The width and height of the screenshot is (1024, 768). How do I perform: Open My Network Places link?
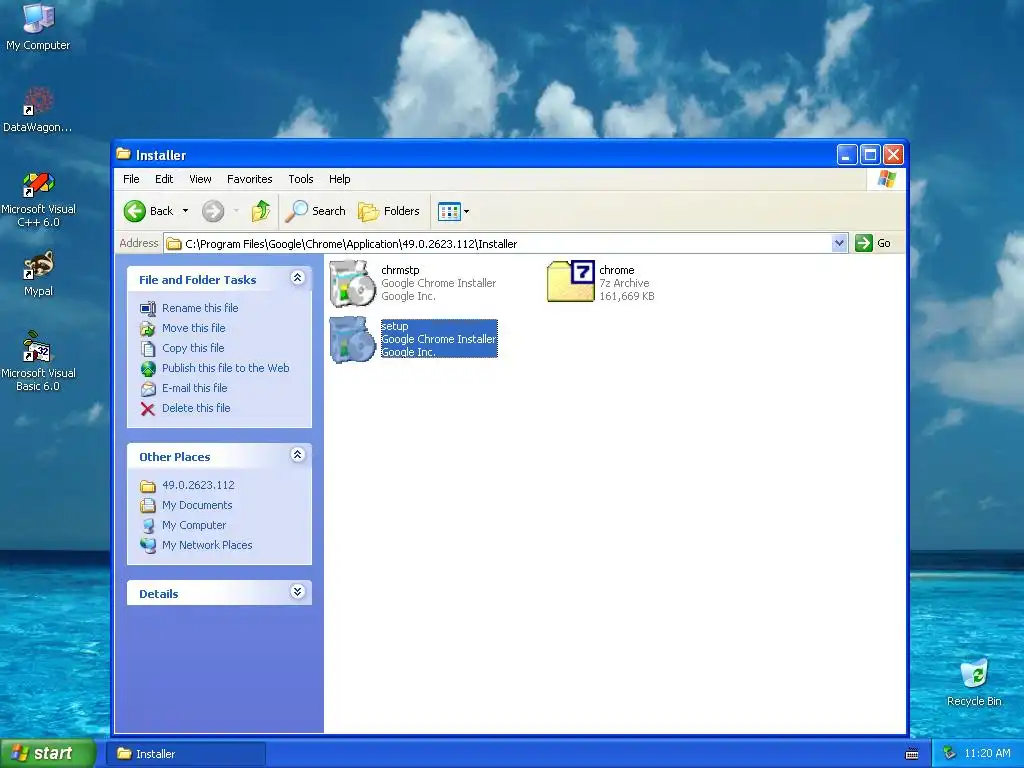tap(207, 545)
